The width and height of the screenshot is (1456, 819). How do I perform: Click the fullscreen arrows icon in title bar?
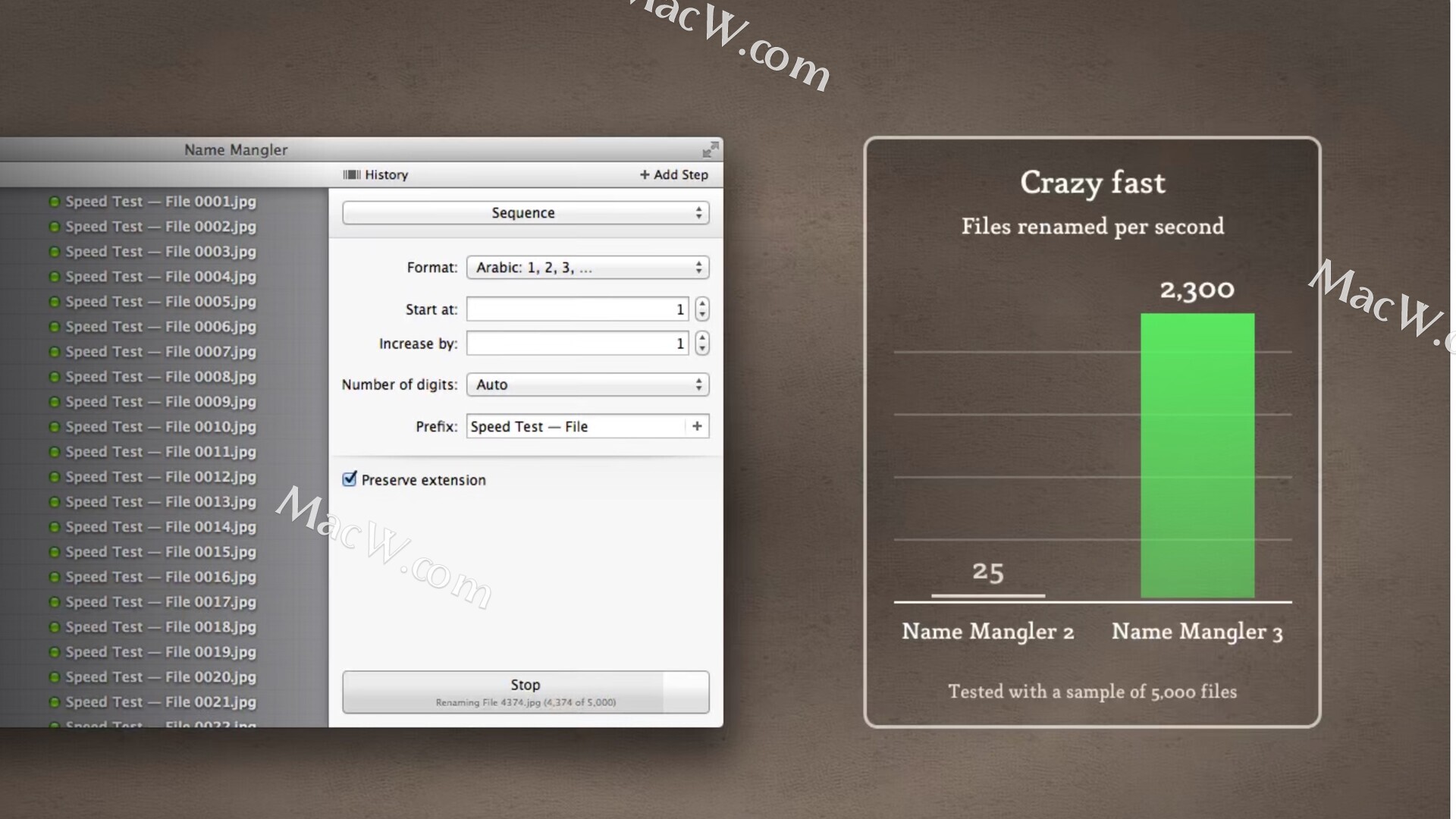pos(710,150)
